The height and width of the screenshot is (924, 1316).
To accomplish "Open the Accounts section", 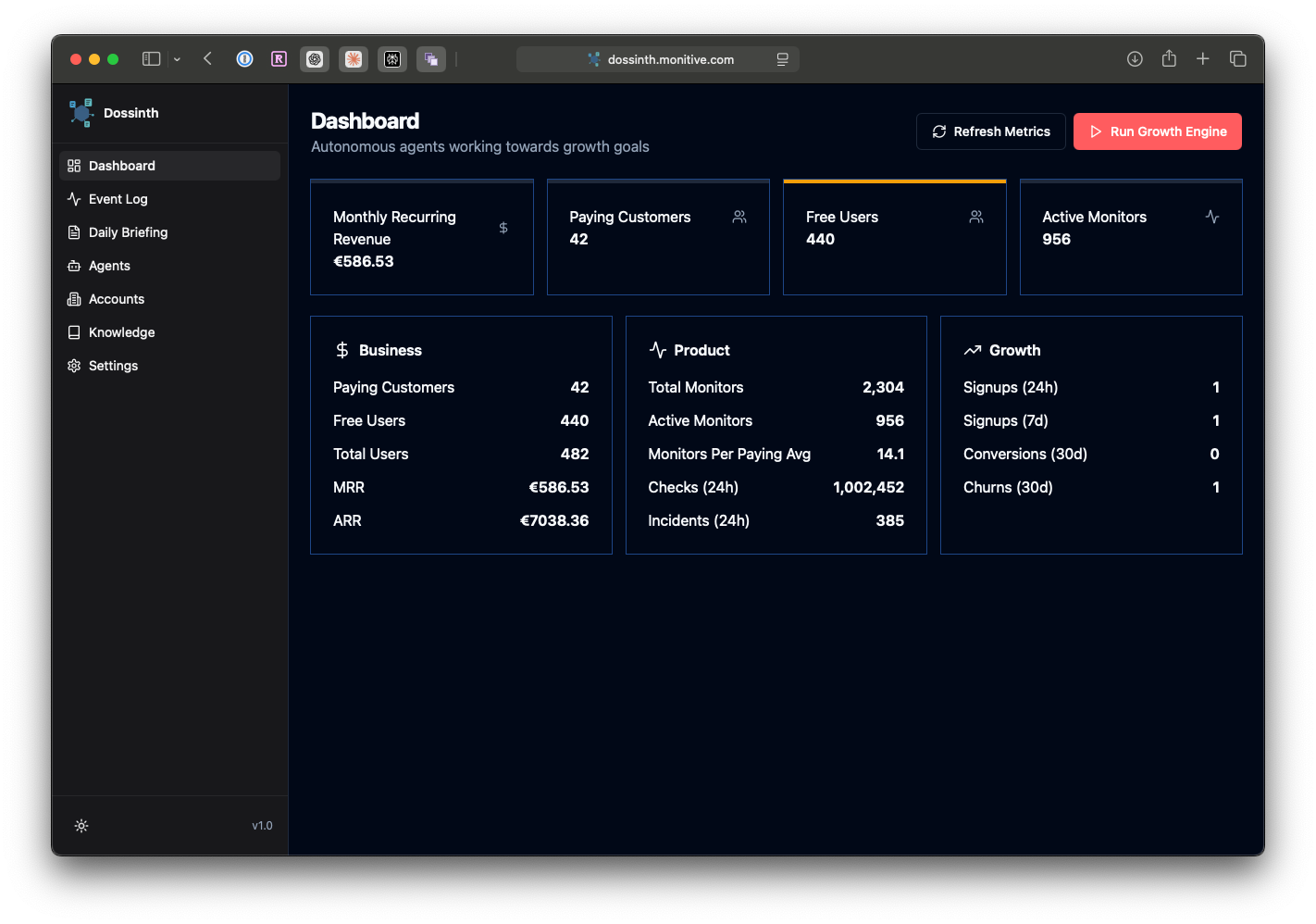I will coord(116,299).
